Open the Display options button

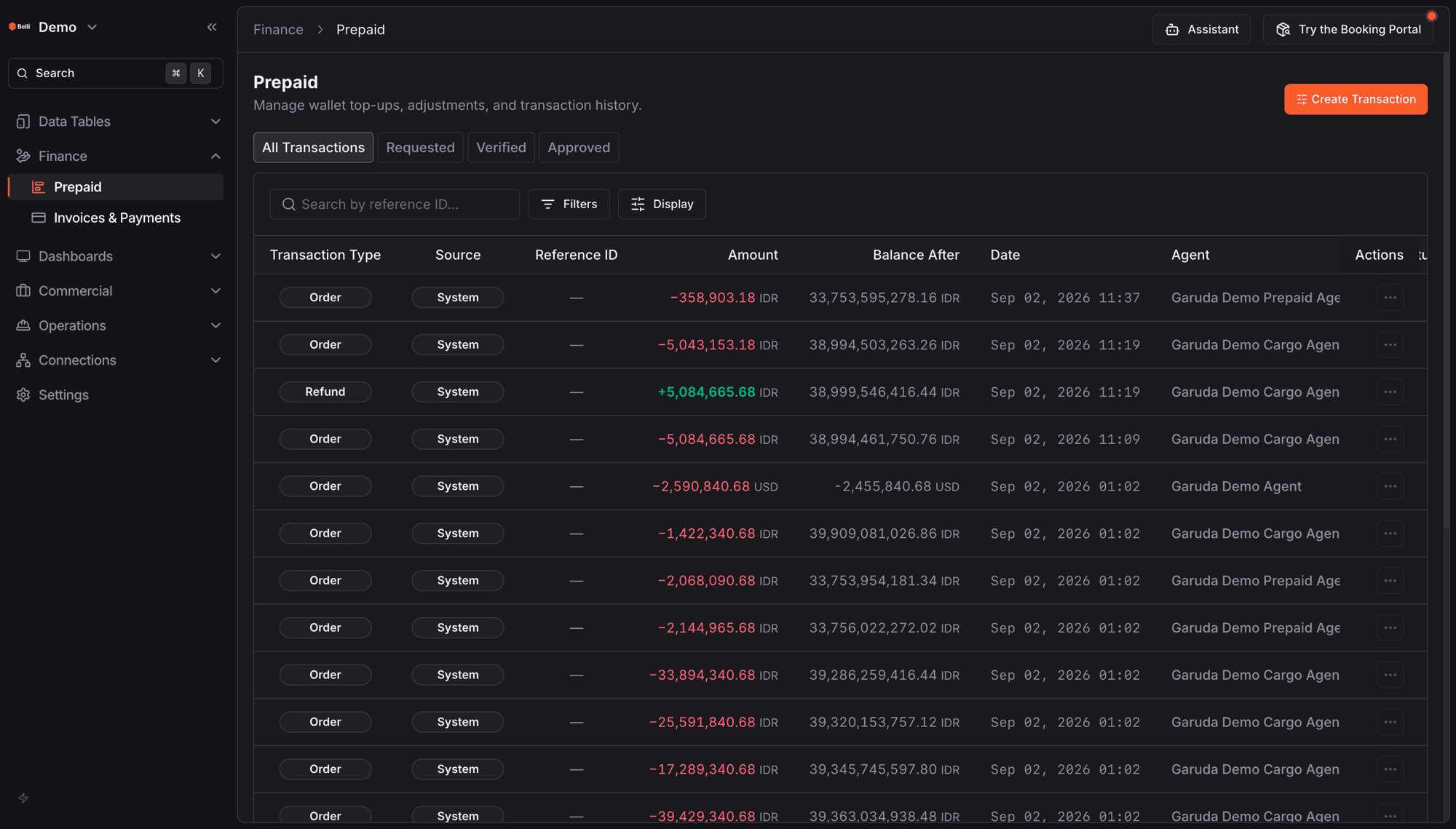tap(661, 204)
